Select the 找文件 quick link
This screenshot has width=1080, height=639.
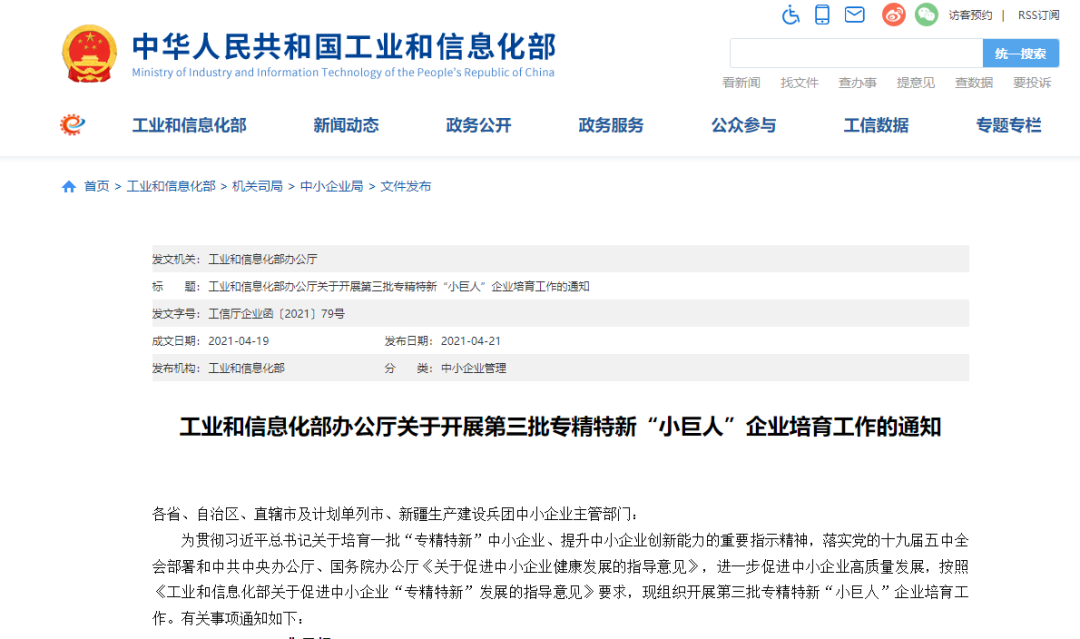[799, 83]
